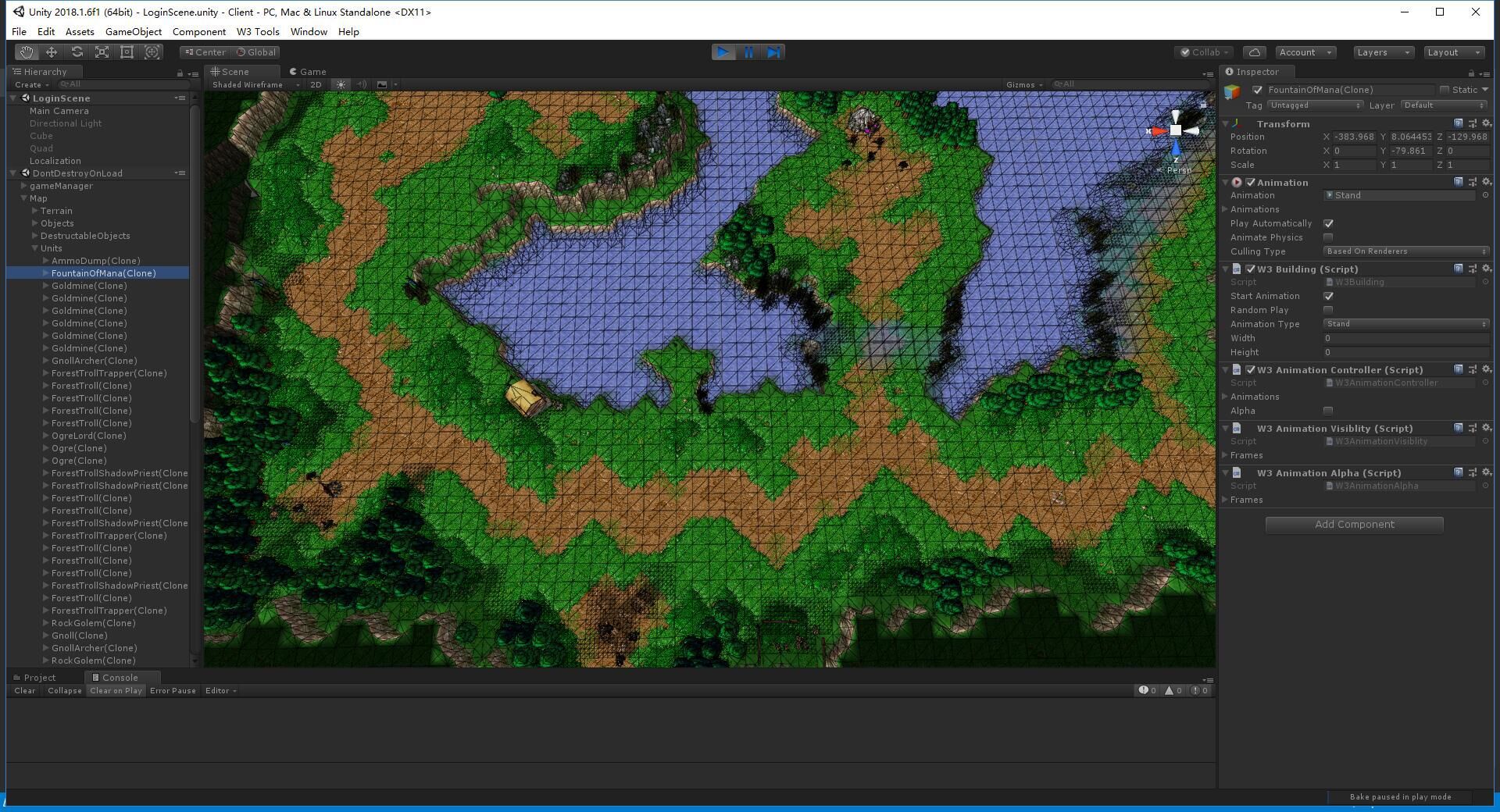Select the Rotate tool icon
1500x812 pixels.
77,52
